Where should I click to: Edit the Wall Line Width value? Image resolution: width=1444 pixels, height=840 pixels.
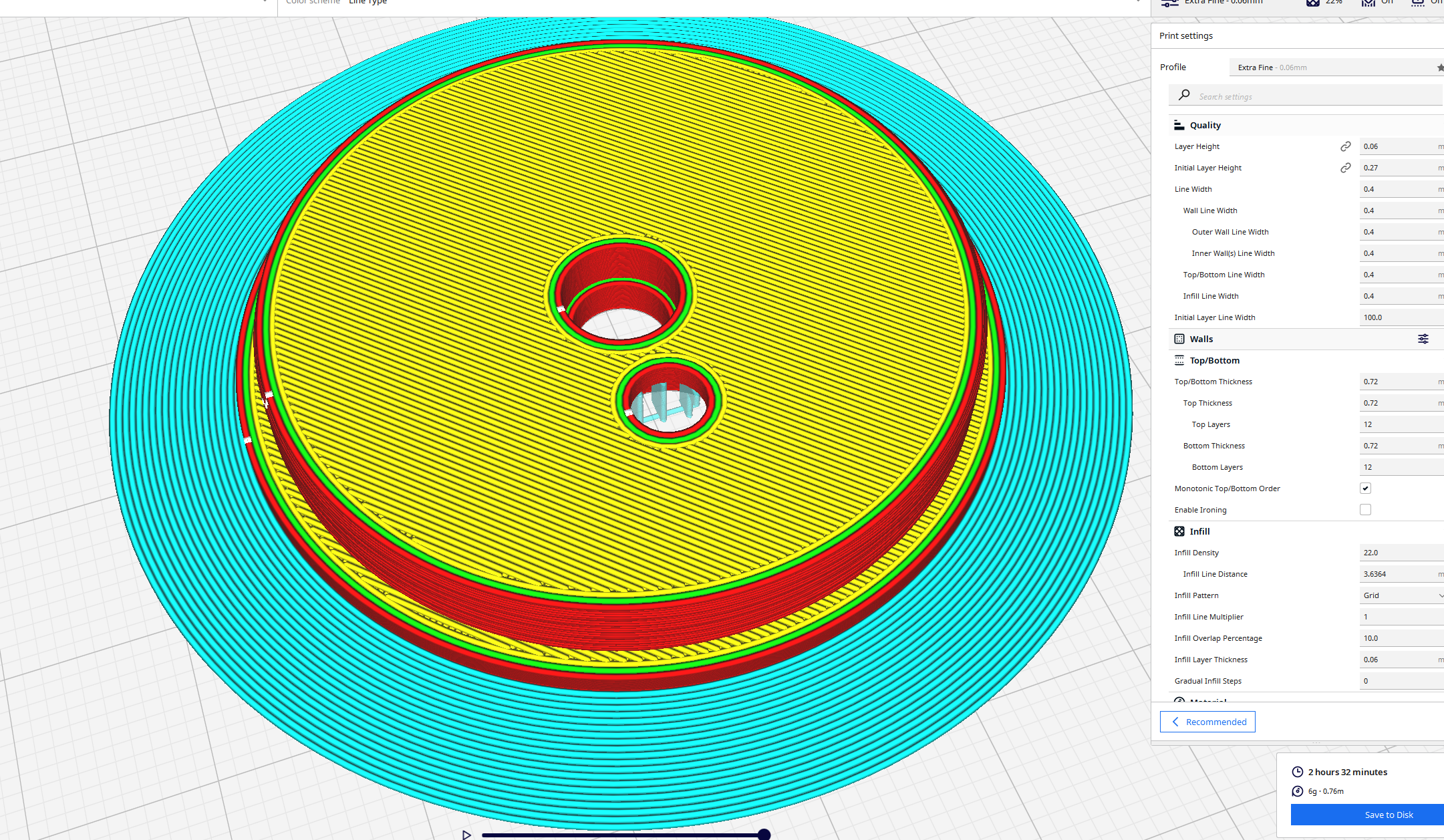point(1402,211)
